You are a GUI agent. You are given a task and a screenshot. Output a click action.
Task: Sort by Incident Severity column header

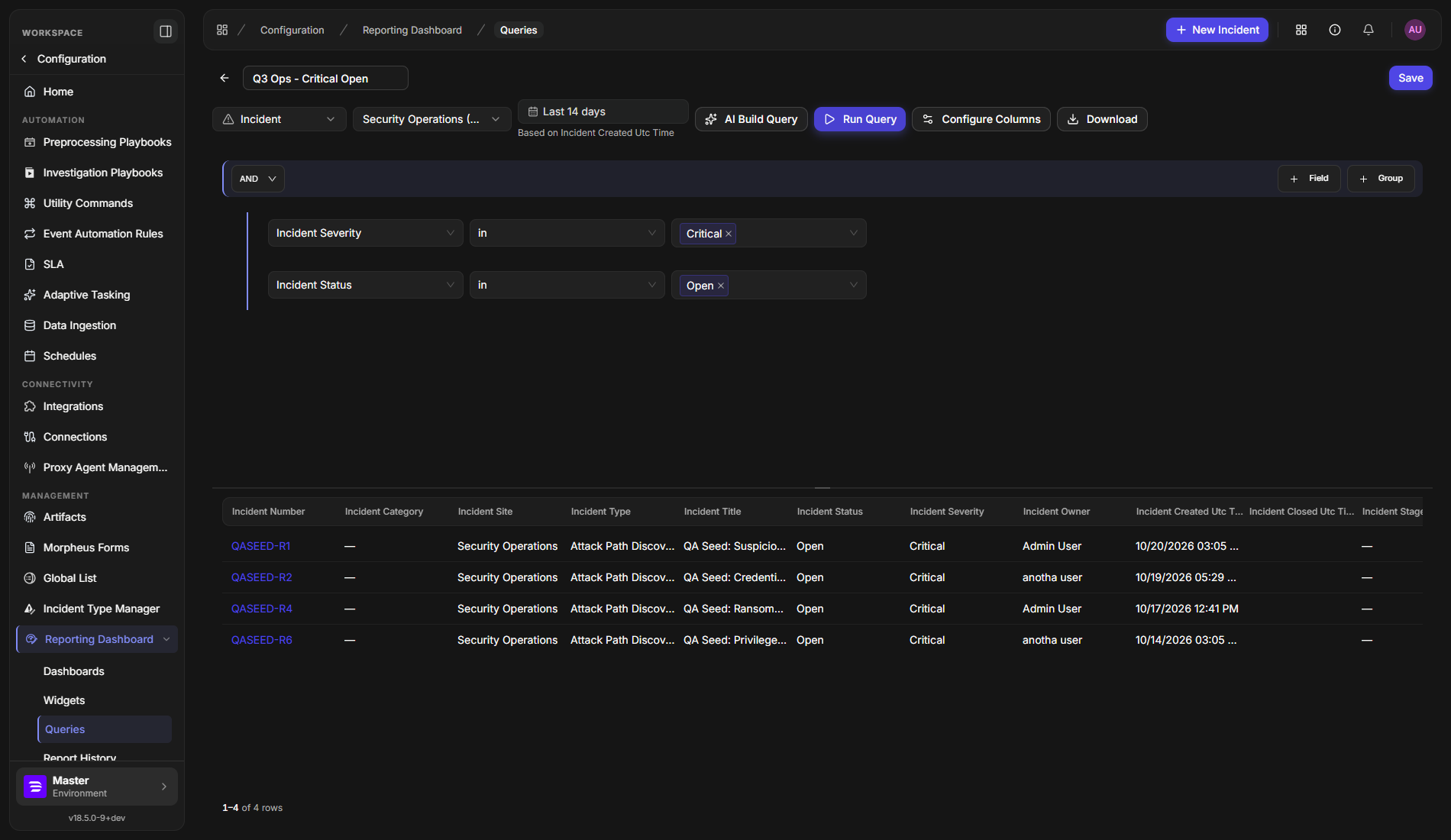coord(947,512)
